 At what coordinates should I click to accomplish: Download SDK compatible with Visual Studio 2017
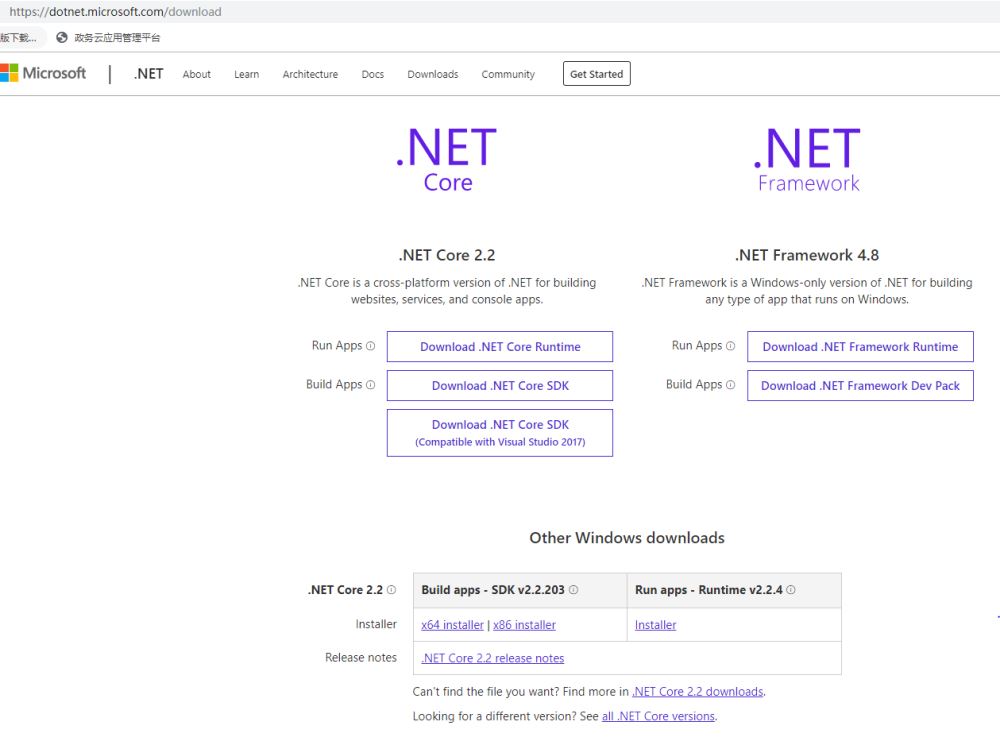tap(500, 433)
